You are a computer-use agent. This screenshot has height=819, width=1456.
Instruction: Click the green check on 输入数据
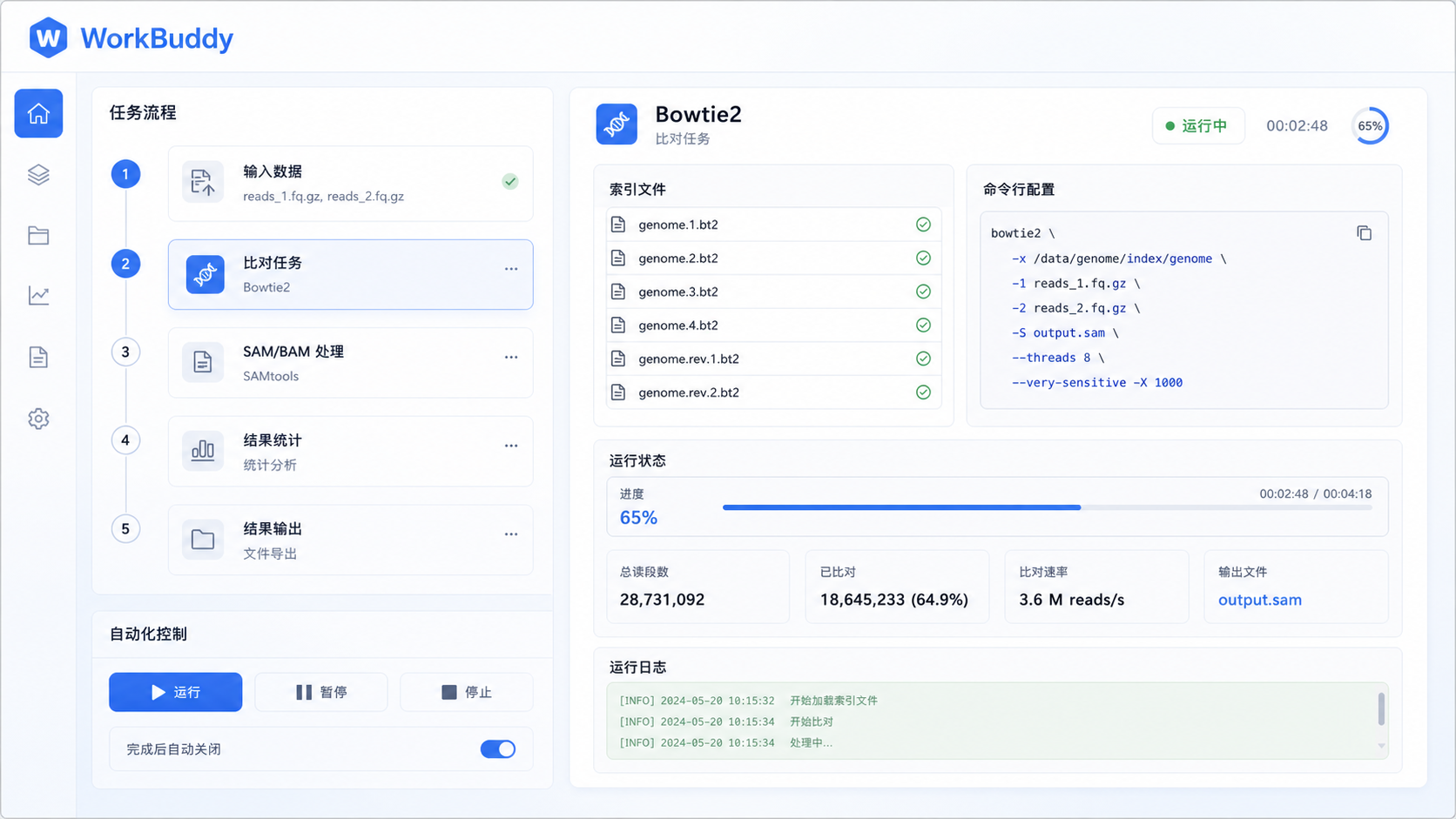tap(510, 182)
